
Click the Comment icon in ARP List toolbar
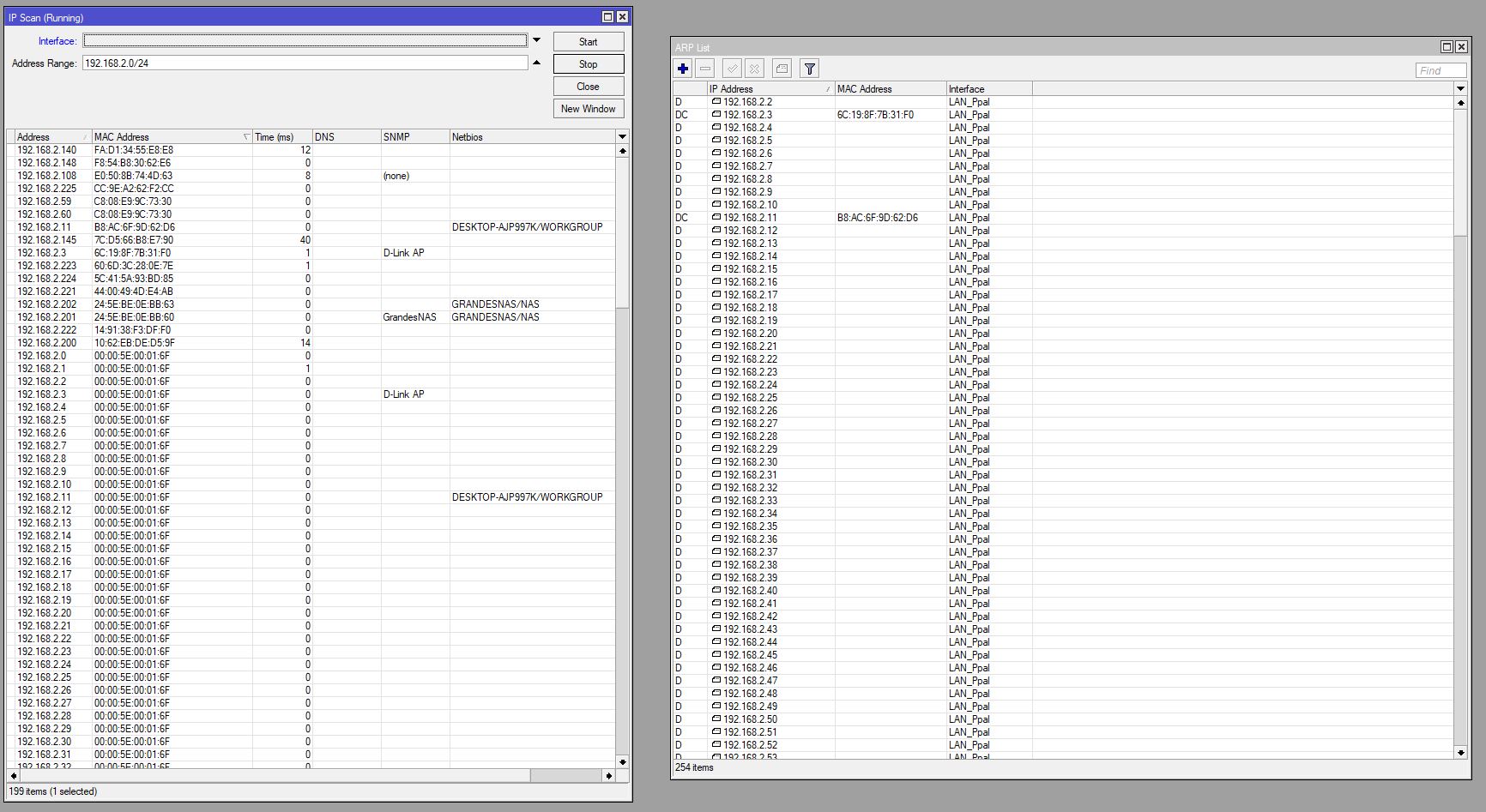tap(782, 69)
